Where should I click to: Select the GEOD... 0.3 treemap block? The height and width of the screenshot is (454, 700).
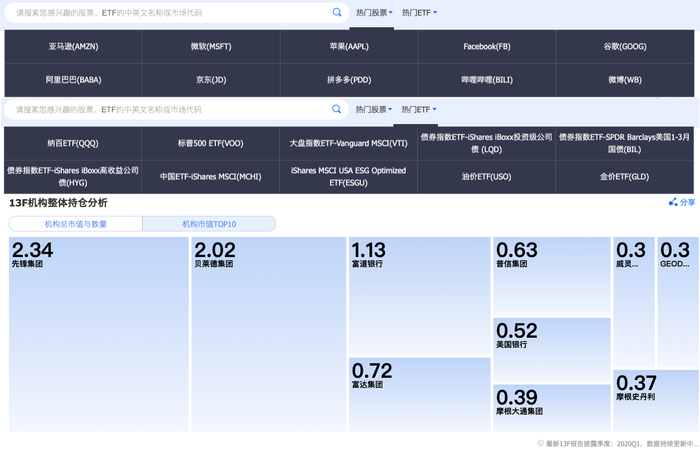tap(678, 302)
